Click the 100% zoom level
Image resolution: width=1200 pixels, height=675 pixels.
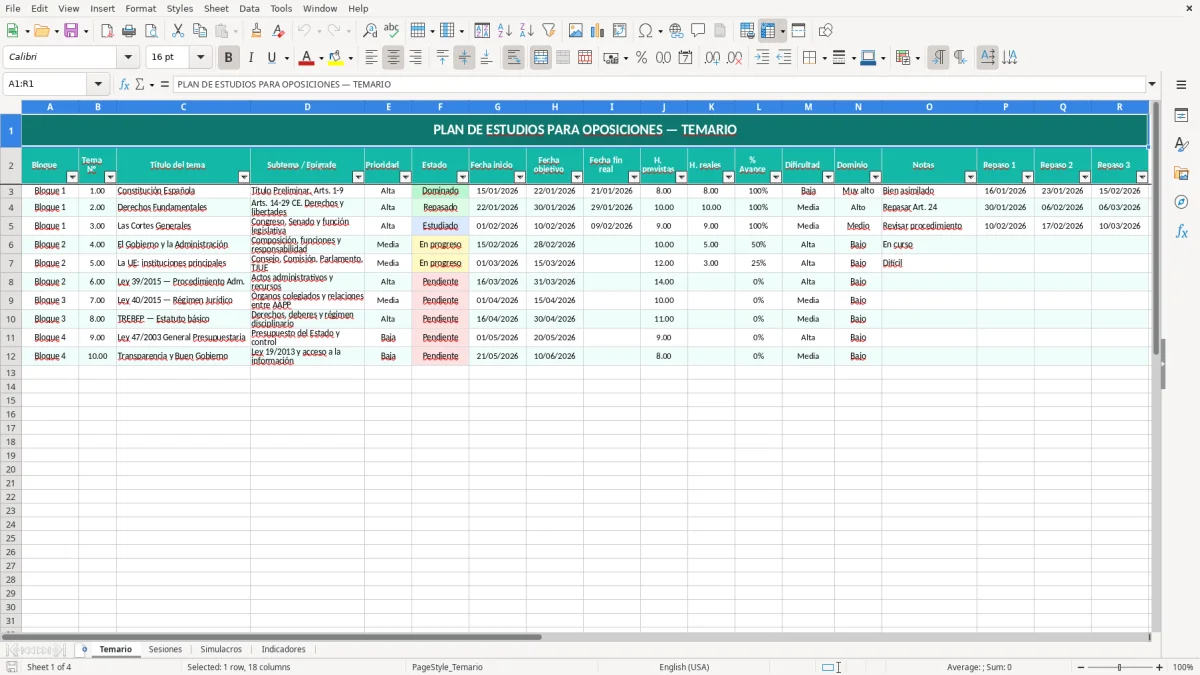point(1182,667)
